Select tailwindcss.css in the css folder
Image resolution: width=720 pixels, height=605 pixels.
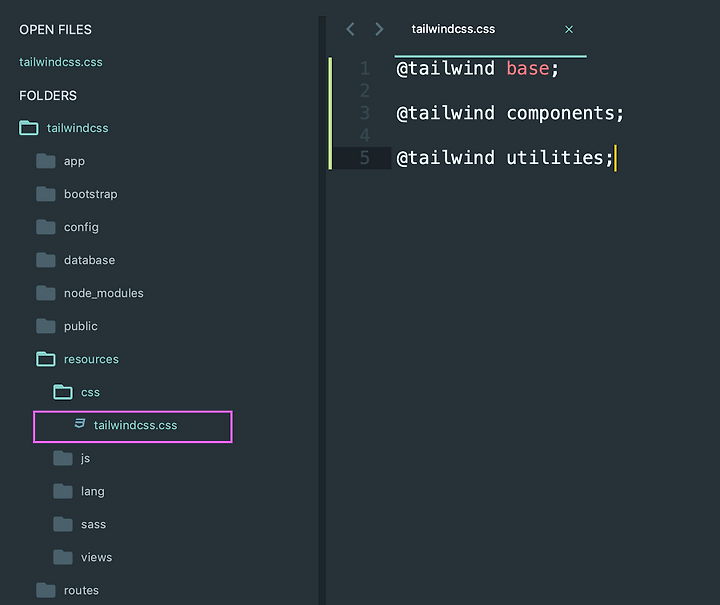click(135, 425)
